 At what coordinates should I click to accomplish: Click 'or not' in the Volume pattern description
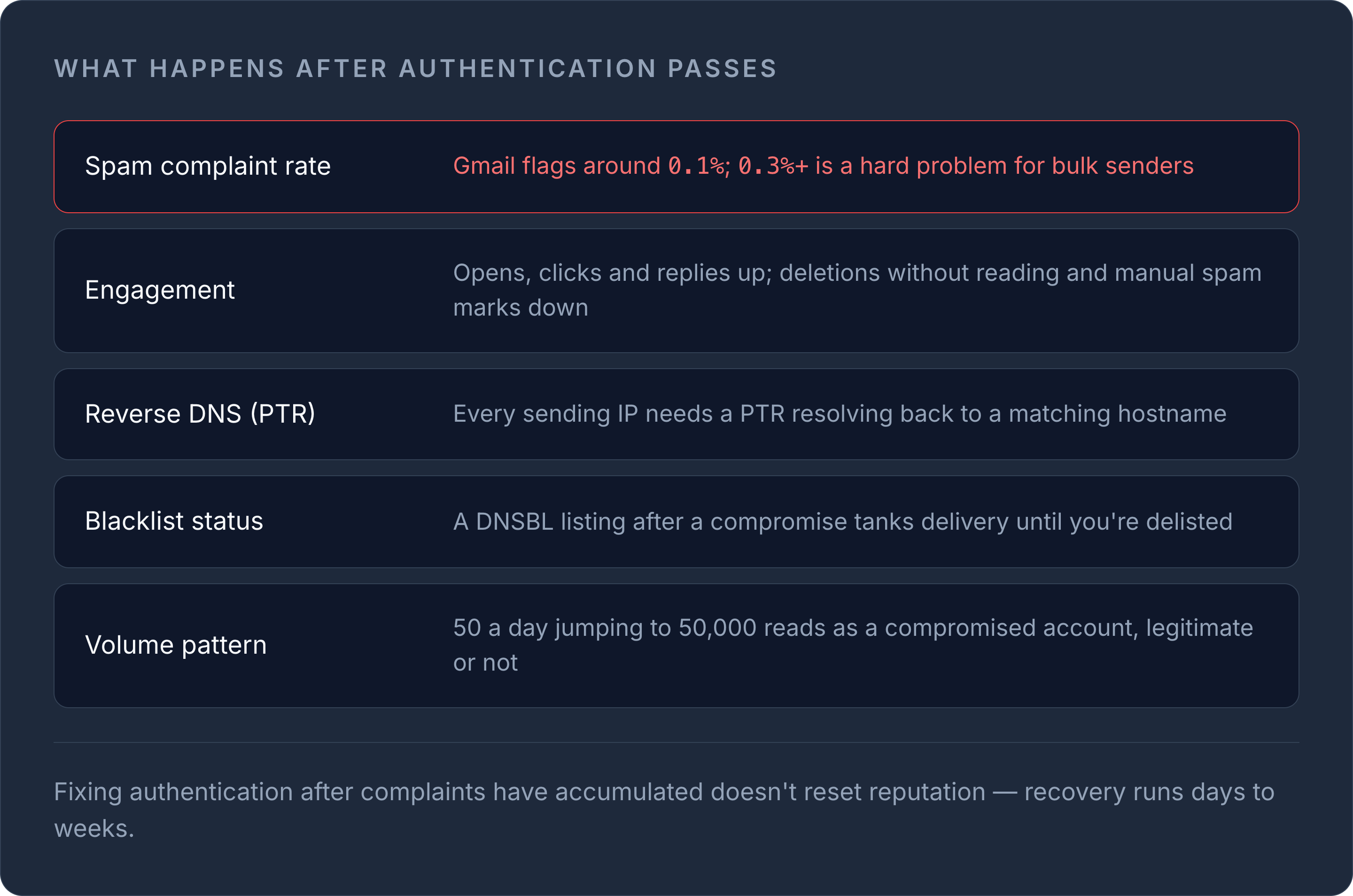[485, 663]
